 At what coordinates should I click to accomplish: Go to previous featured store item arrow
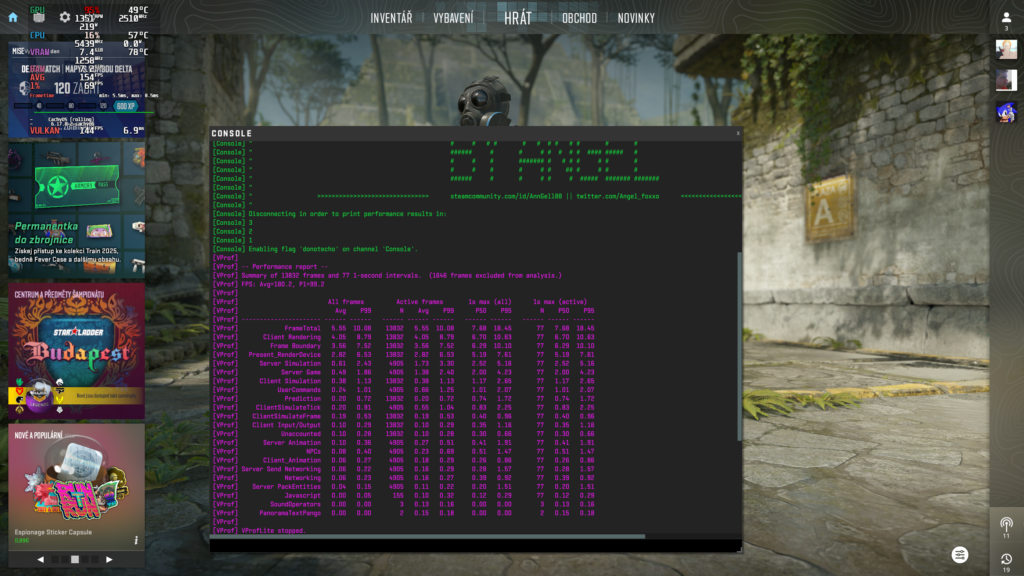tap(41, 560)
